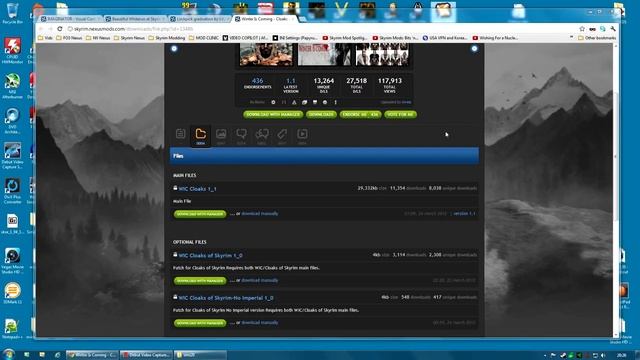Click the VOTE FOR ME button
Image resolution: width=640 pixels, height=360 pixels.
pos(400,115)
